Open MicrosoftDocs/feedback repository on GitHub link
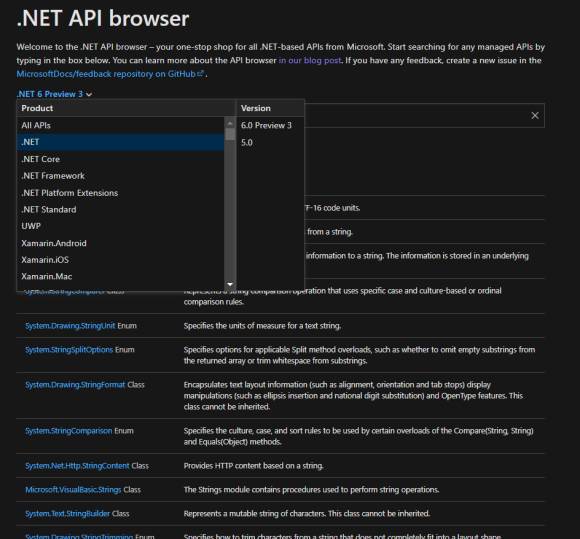Screen dimensions: 580x539 pyautogui.click(x=110, y=74)
